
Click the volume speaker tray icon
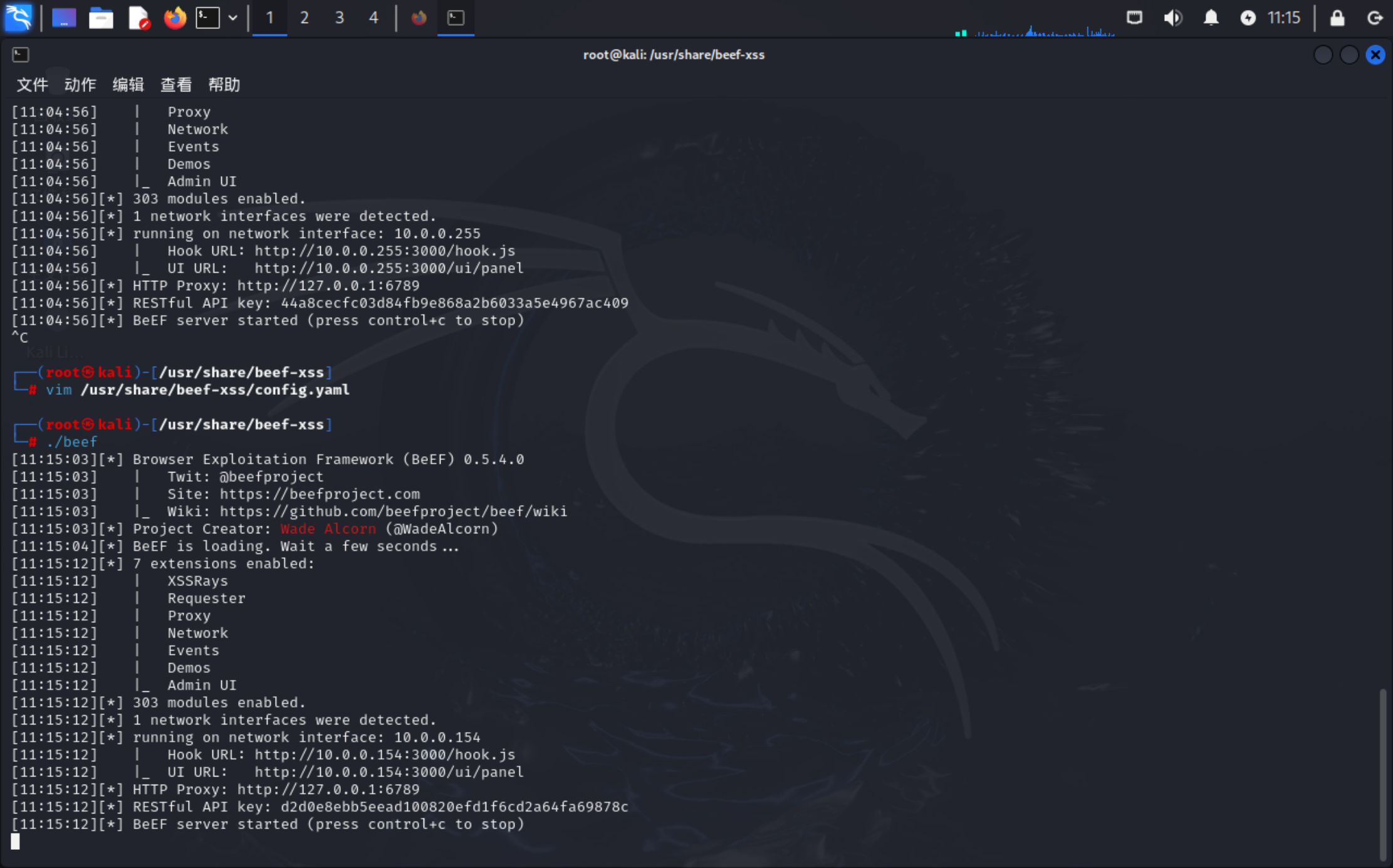[x=1172, y=18]
